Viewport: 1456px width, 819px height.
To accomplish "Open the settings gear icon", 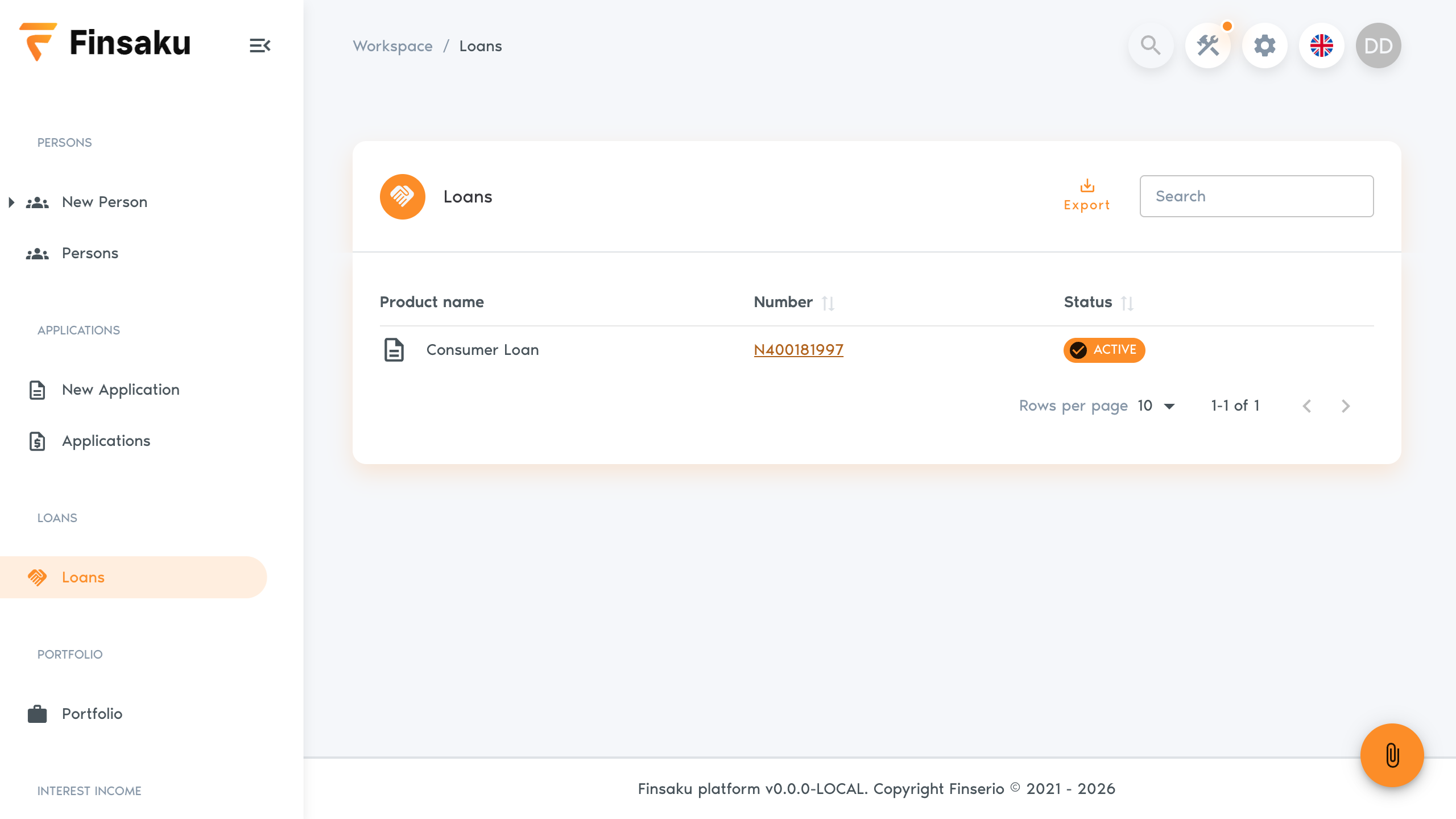I will [1265, 45].
